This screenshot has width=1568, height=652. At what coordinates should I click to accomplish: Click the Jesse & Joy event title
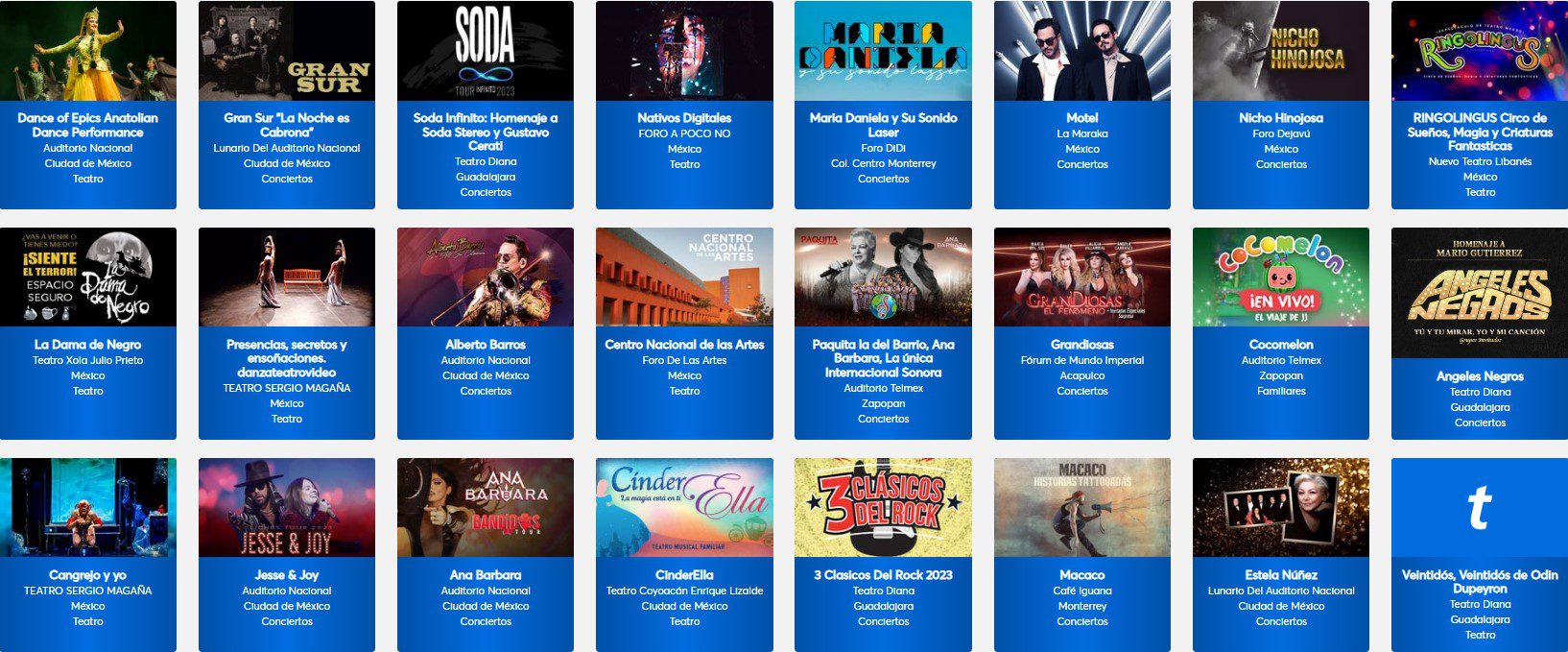(287, 575)
